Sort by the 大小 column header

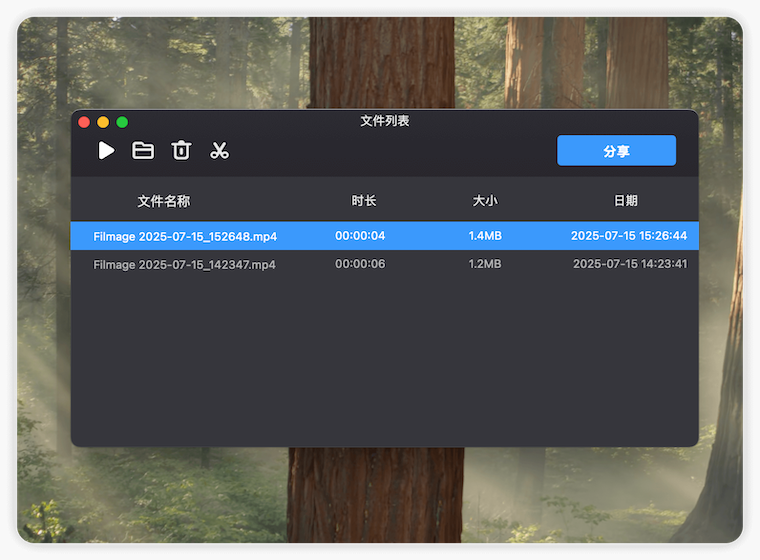[485, 201]
